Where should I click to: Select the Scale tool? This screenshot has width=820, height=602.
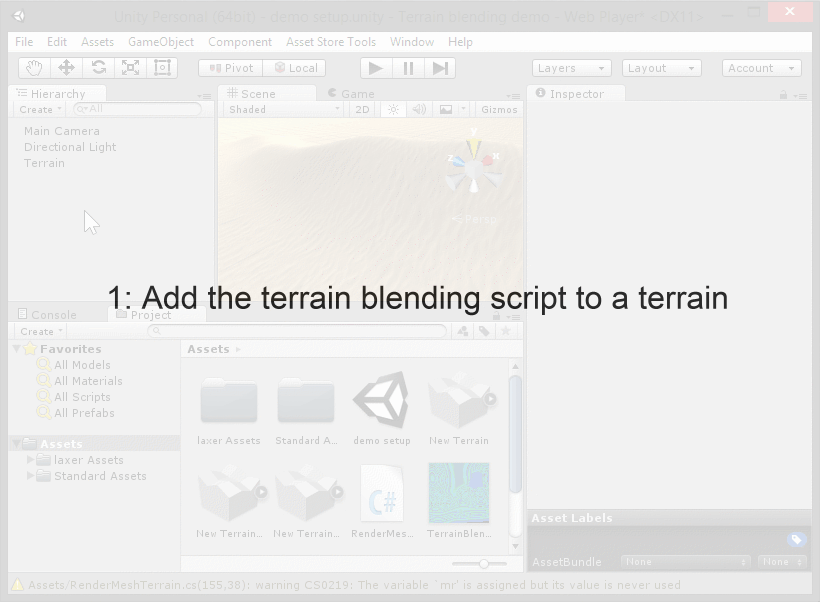130,68
